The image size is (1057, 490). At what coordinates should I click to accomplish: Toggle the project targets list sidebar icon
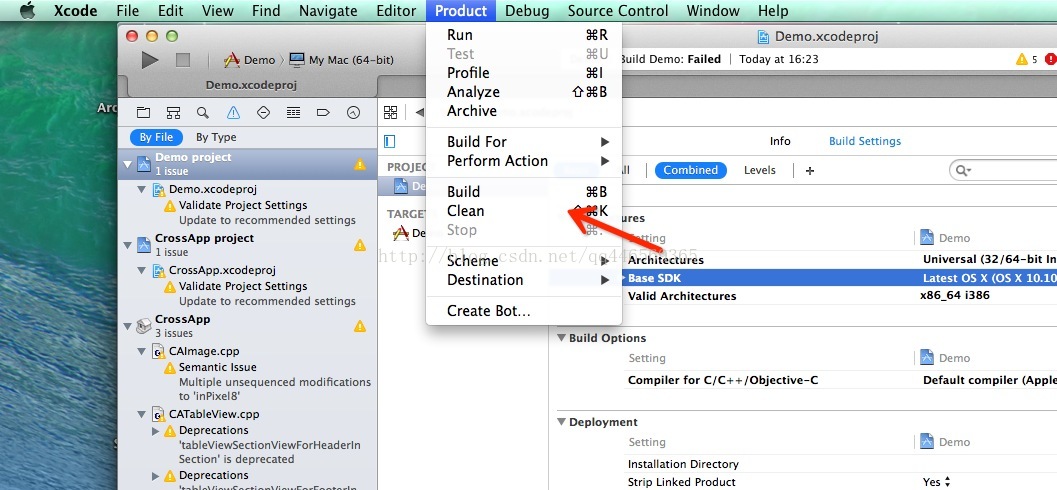(x=390, y=142)
